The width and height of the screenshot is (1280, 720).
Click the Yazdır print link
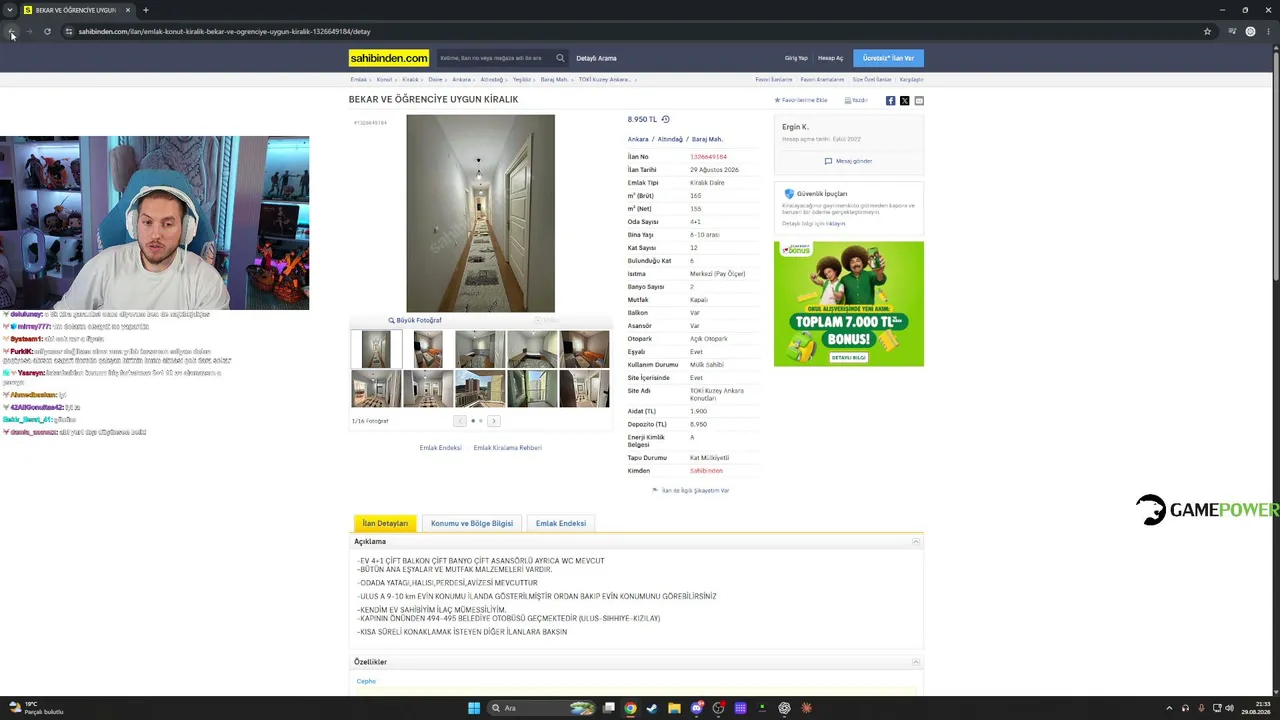856,100
